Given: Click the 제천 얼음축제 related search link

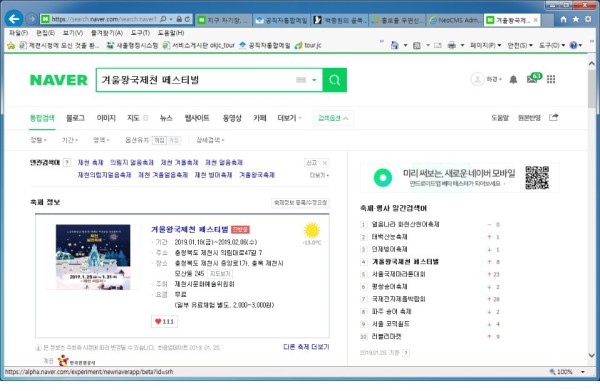Looking at the screenshot, I should click(224, 163).
